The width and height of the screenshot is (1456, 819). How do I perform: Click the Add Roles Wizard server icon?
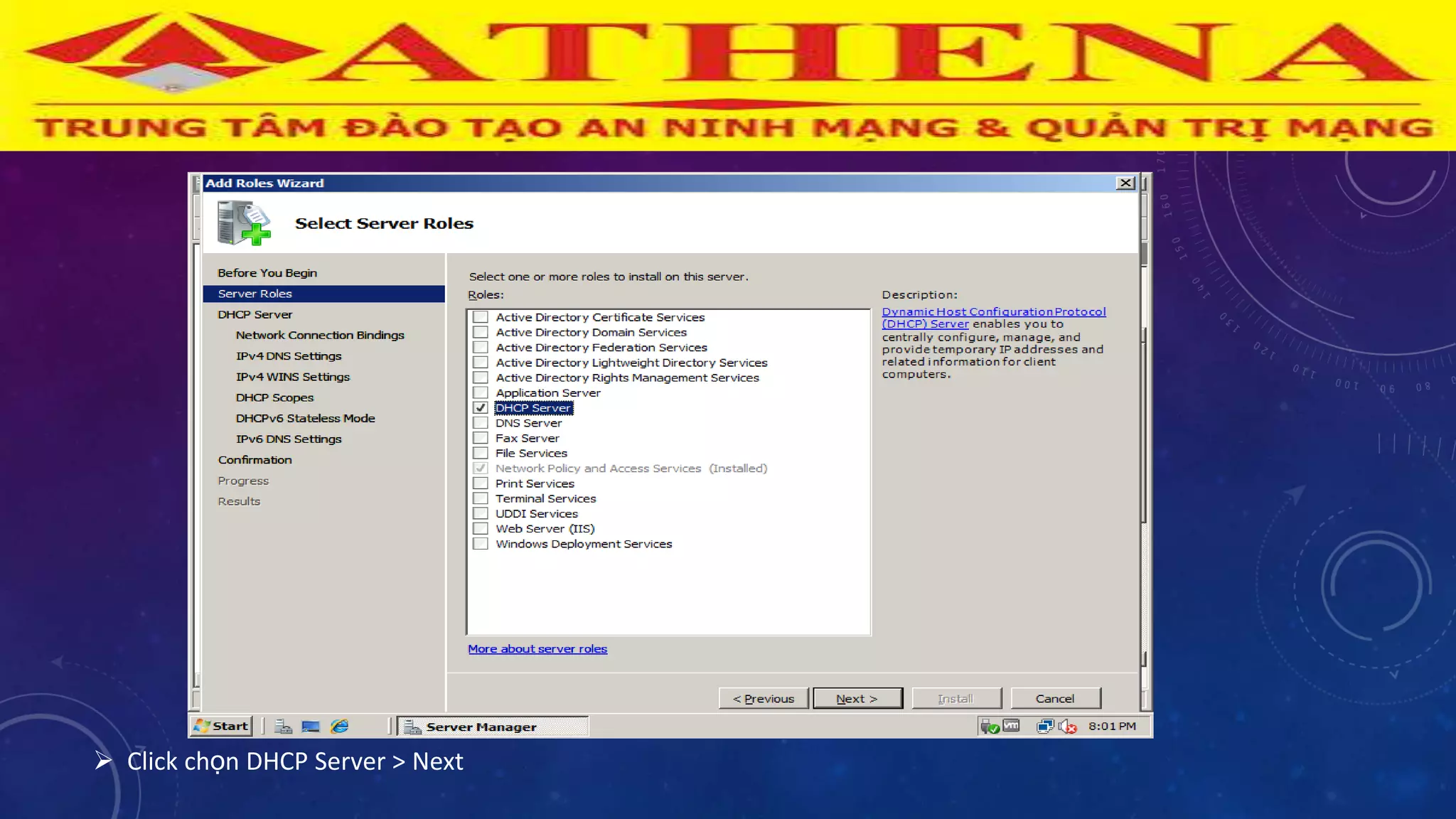[x=244, y=223]
